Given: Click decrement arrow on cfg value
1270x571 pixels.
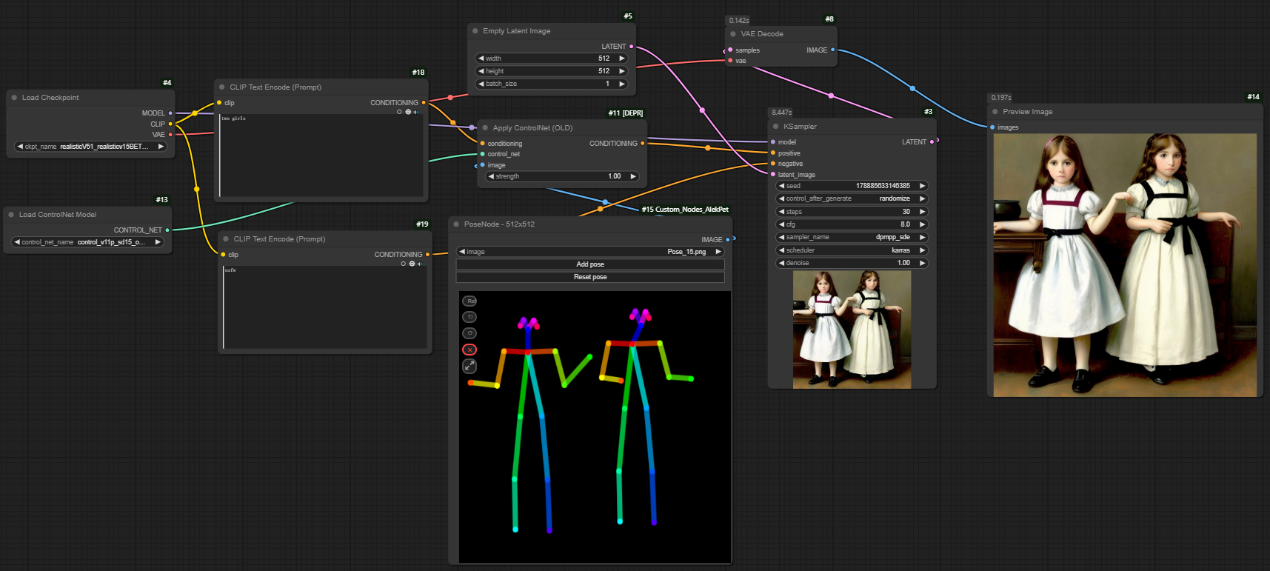Looking at the screenshot, I should click(x=782, y=224).
